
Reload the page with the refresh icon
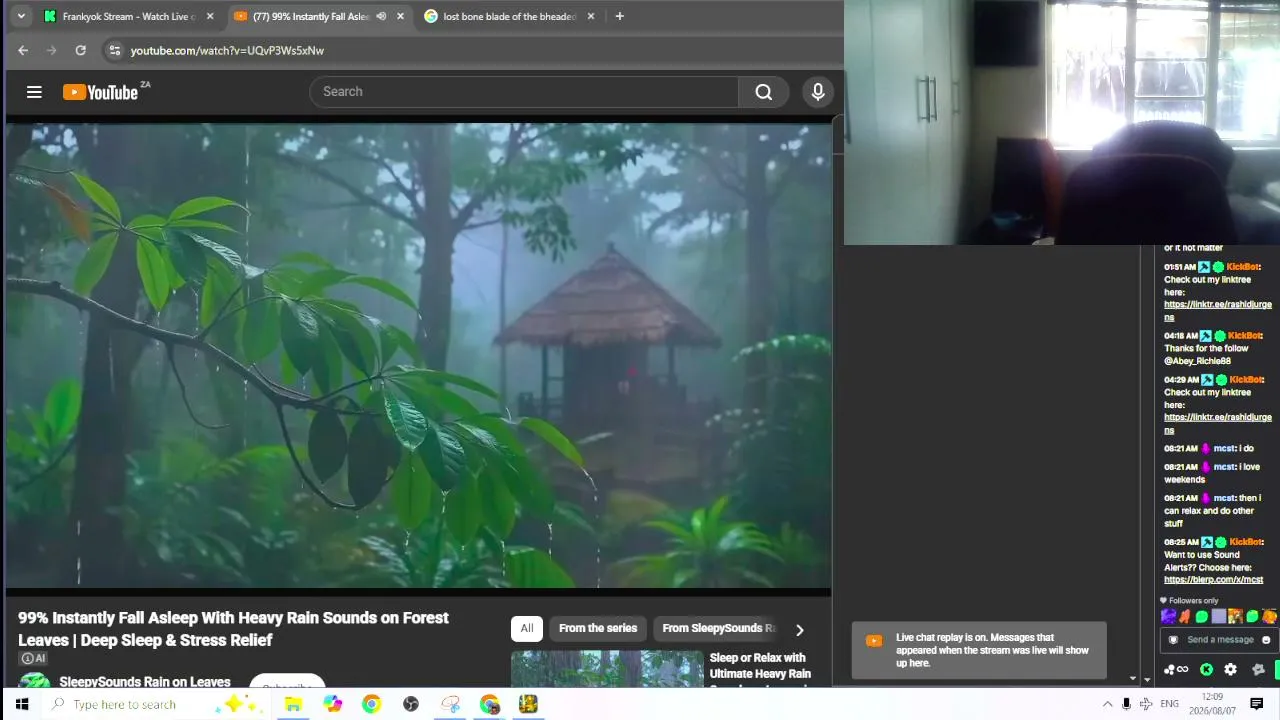tap(80, 50)
